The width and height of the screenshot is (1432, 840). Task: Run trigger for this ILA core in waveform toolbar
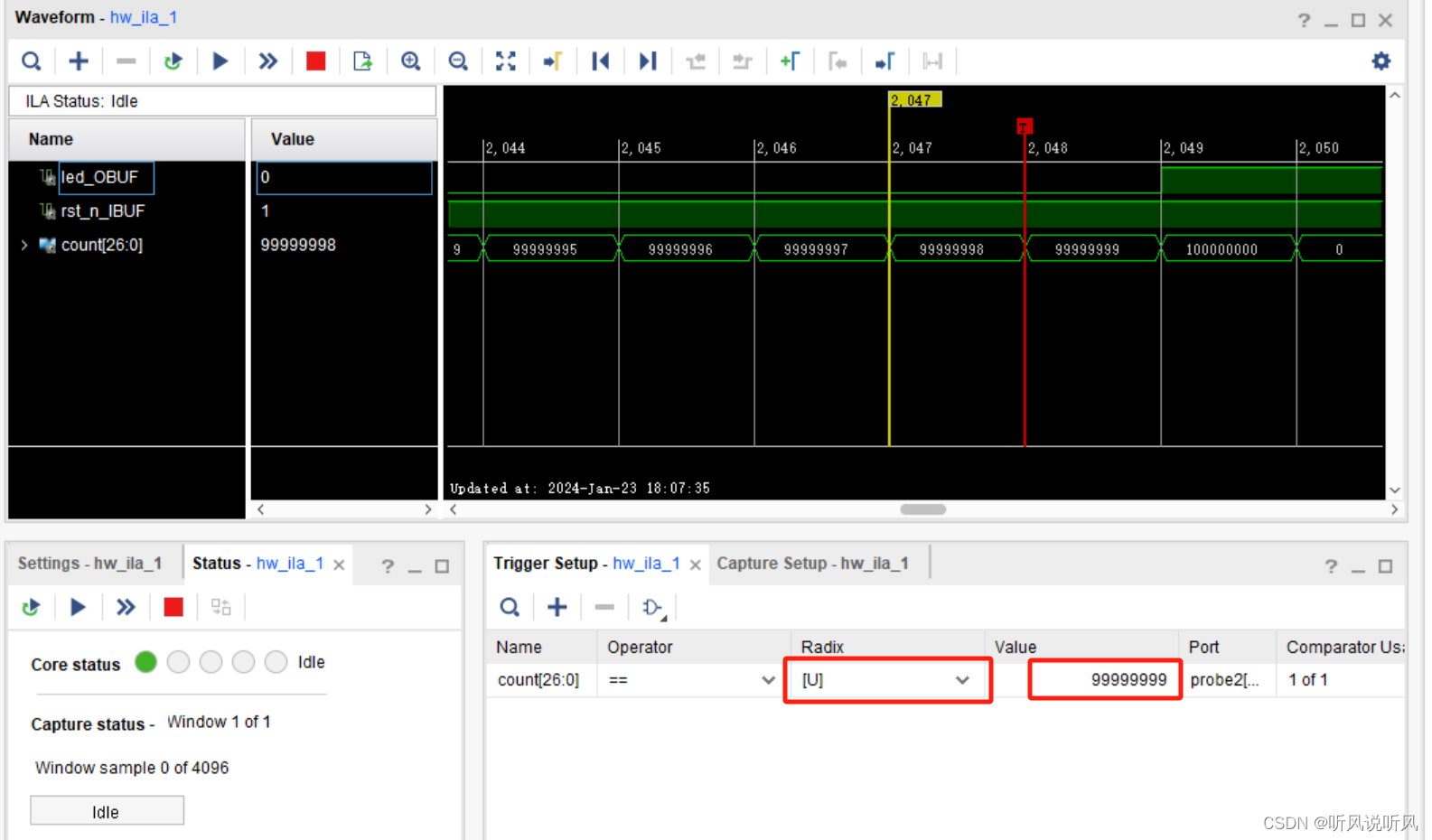pos(220,61)
